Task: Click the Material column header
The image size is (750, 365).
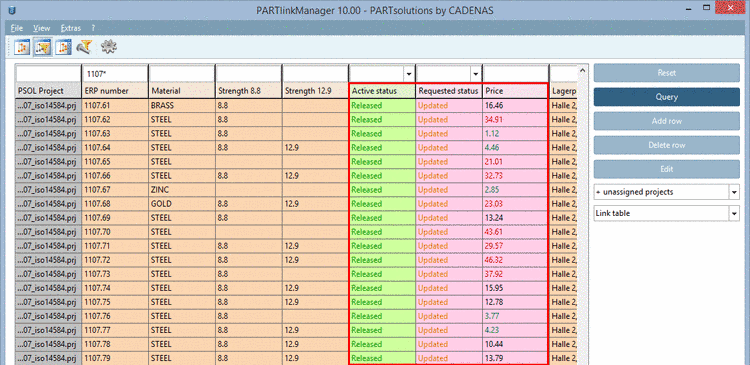Action: pos(182,91)
